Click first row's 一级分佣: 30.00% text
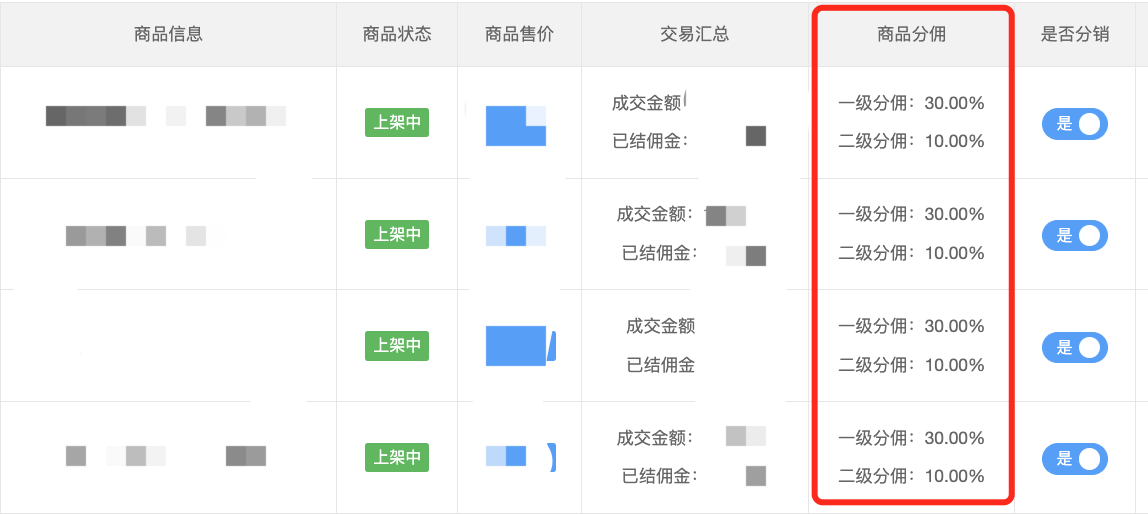This screenshot has height=514, width=1148. [912, 103]
